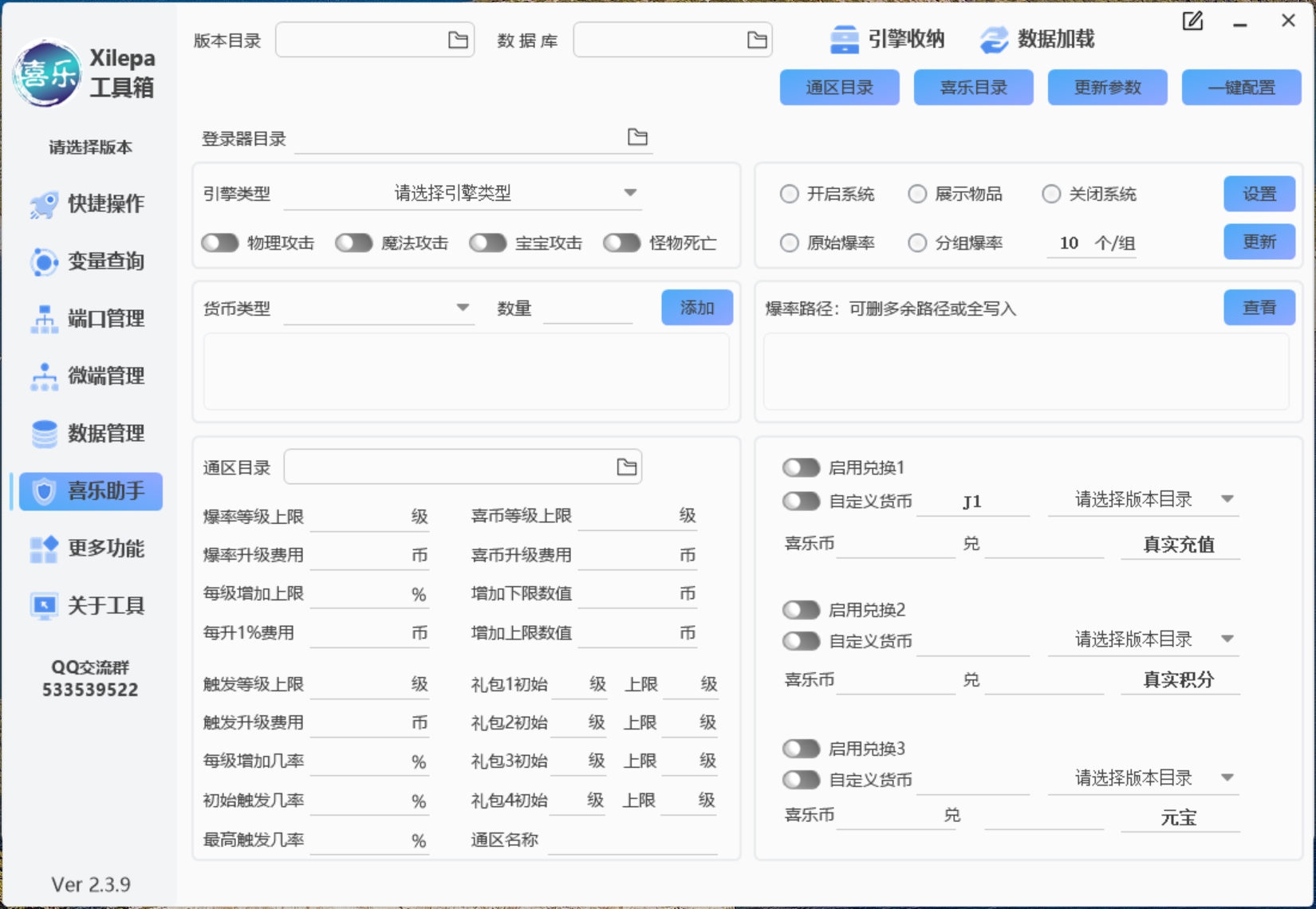Screen dimensions: 1316x909
Task: Click 查看 drop path button
Action: click(x=1259, y=308)
